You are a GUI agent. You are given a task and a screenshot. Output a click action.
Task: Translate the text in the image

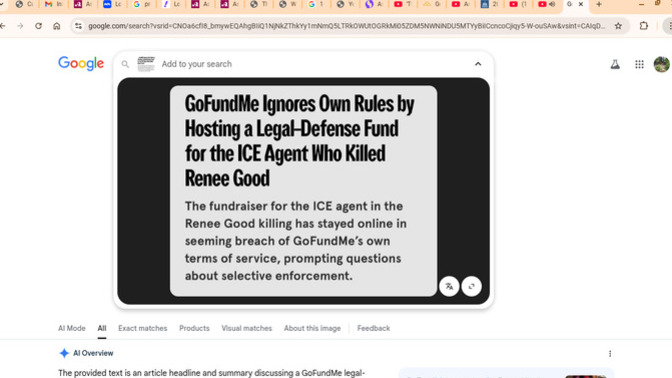coord(449,286)
